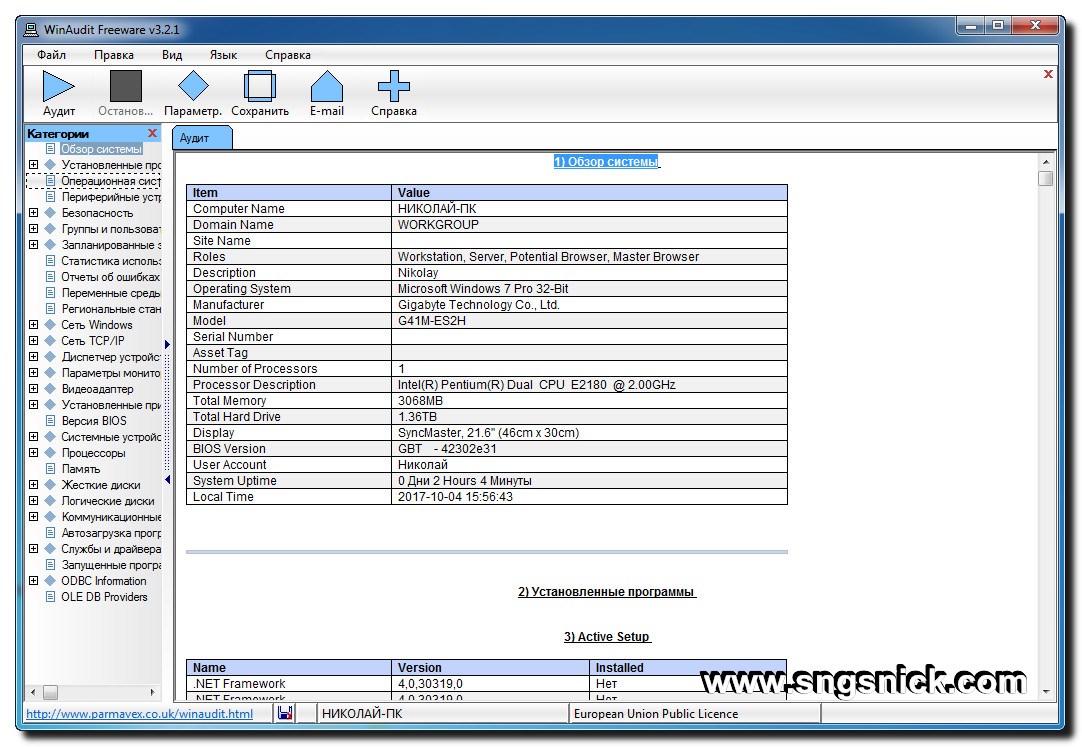This screenshot has height=747, width=1082.
Task: Click the WinAudit title bar computer icon
Action: [x=31, y=30]
